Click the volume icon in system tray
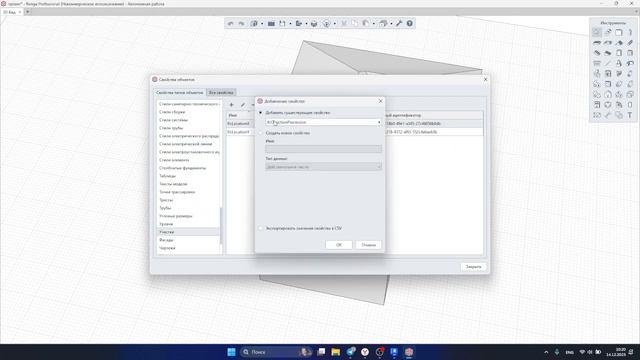 click(x=590, y=352)
